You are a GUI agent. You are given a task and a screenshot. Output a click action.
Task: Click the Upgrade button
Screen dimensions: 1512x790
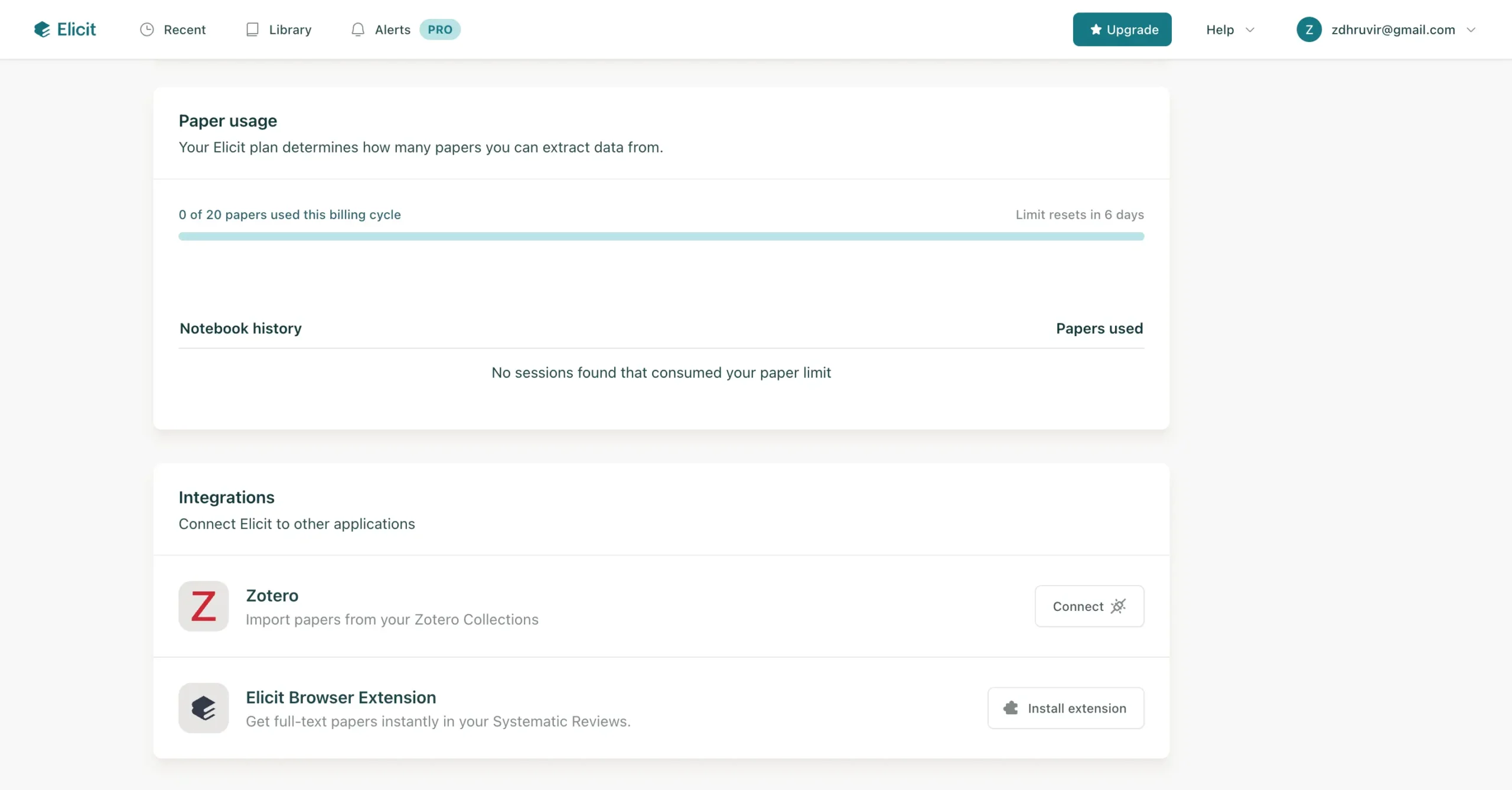pos(1122,30)
